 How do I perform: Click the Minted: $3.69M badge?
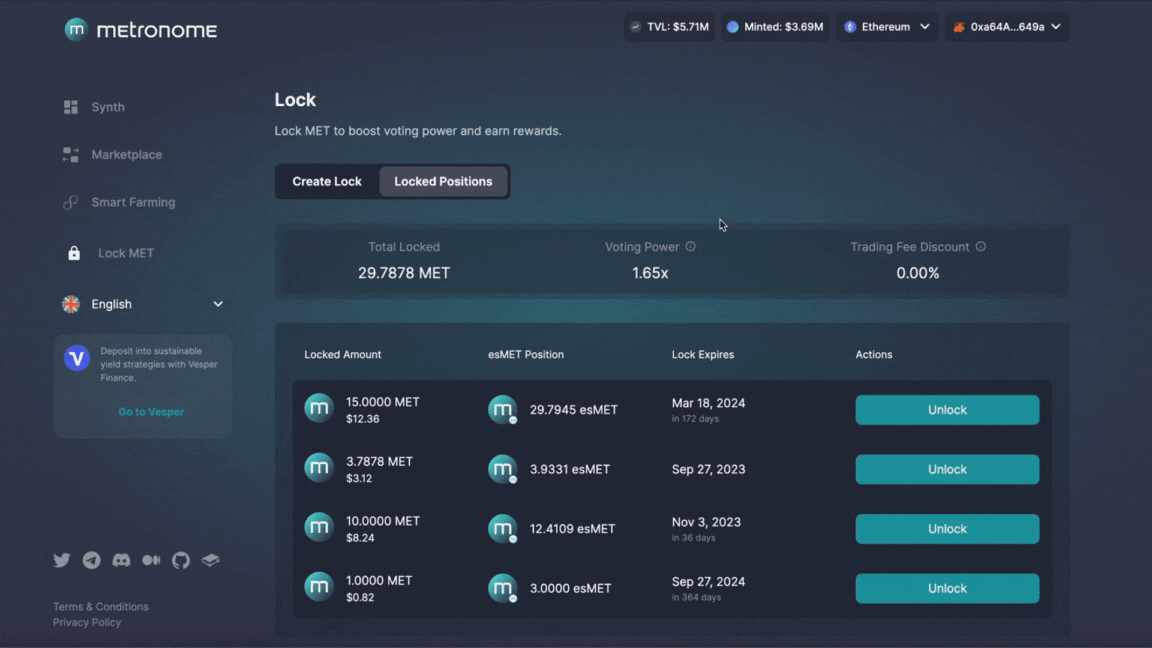(775, 27)
